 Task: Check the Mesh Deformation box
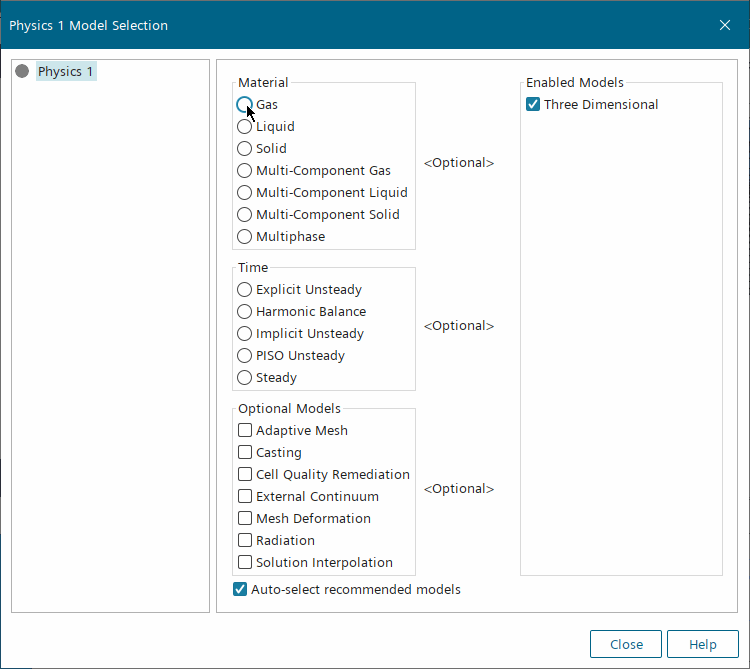[x=245, y=519]
